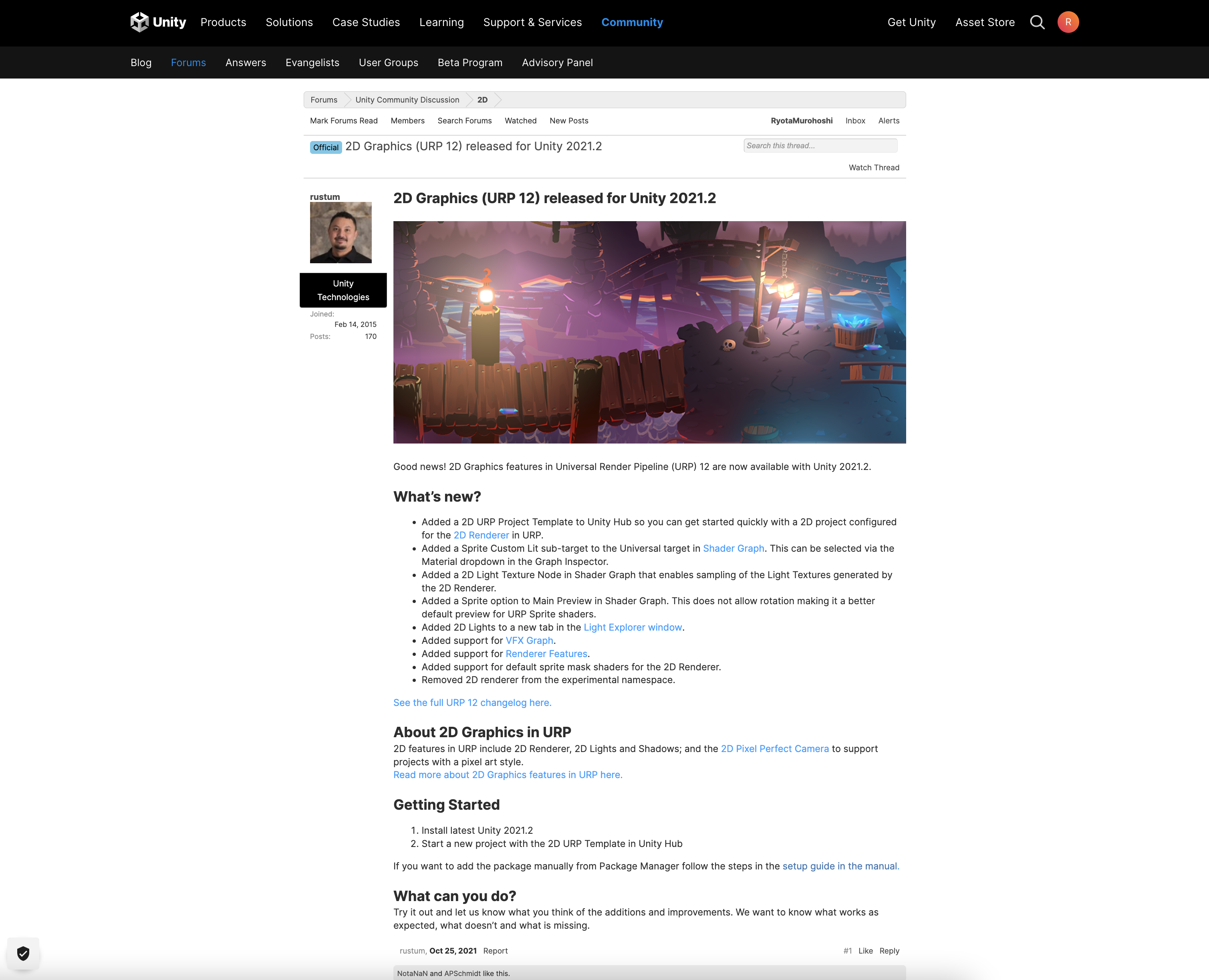Open the Light Explorer window link
1209x980 pixels.
pyautogui.click(x=632, y=627)
